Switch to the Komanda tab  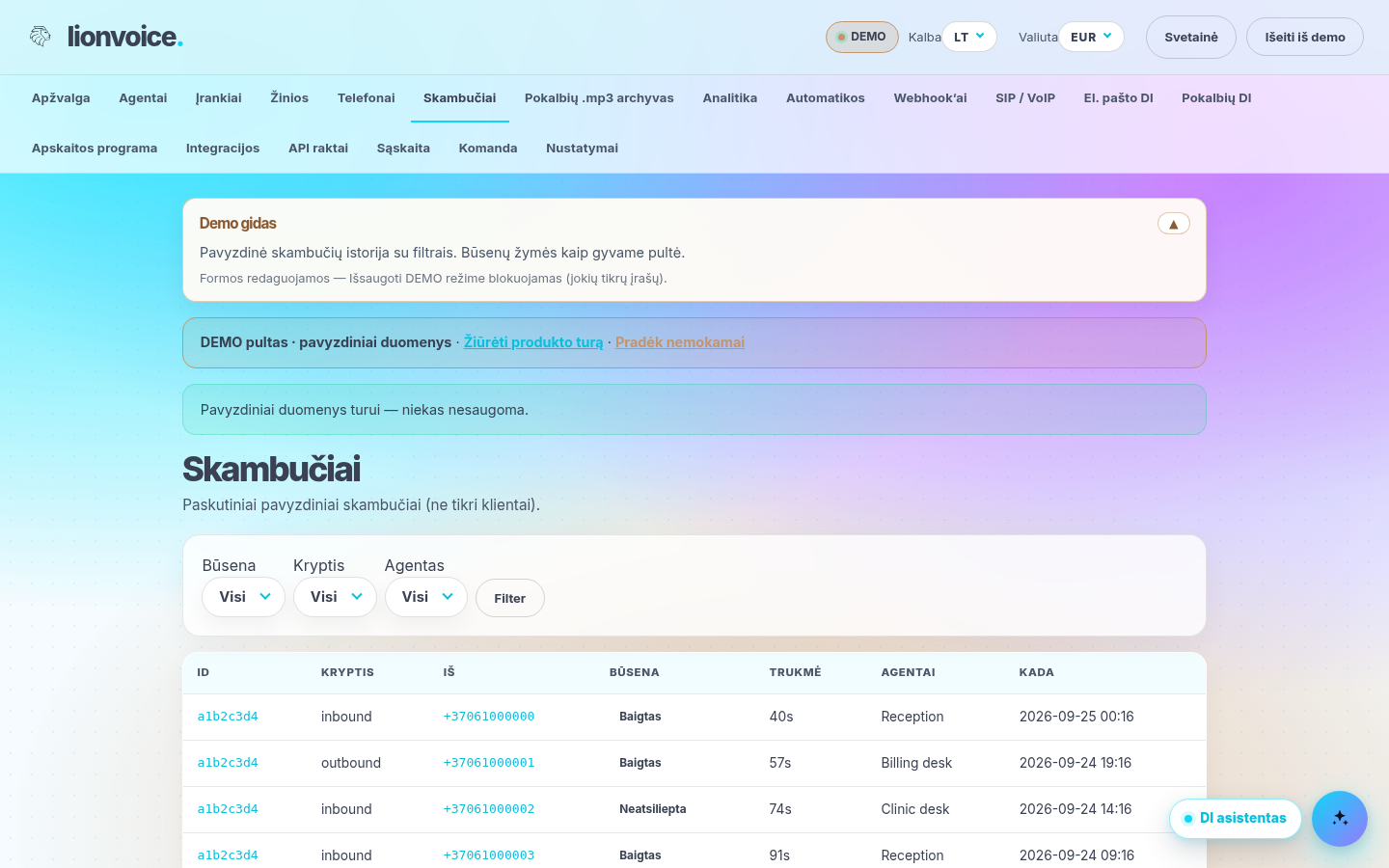(x=488, y=149)
